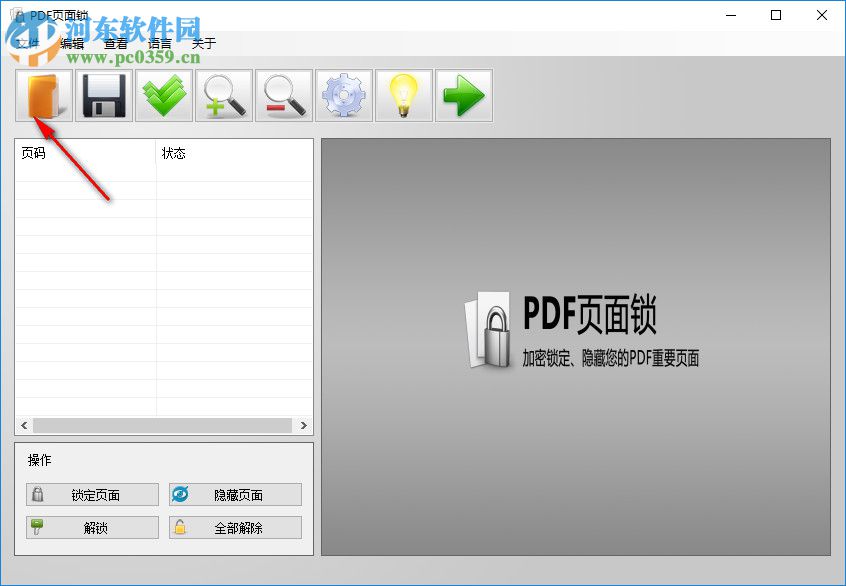Save the document with the floppy disk icon

click(103, 95)
